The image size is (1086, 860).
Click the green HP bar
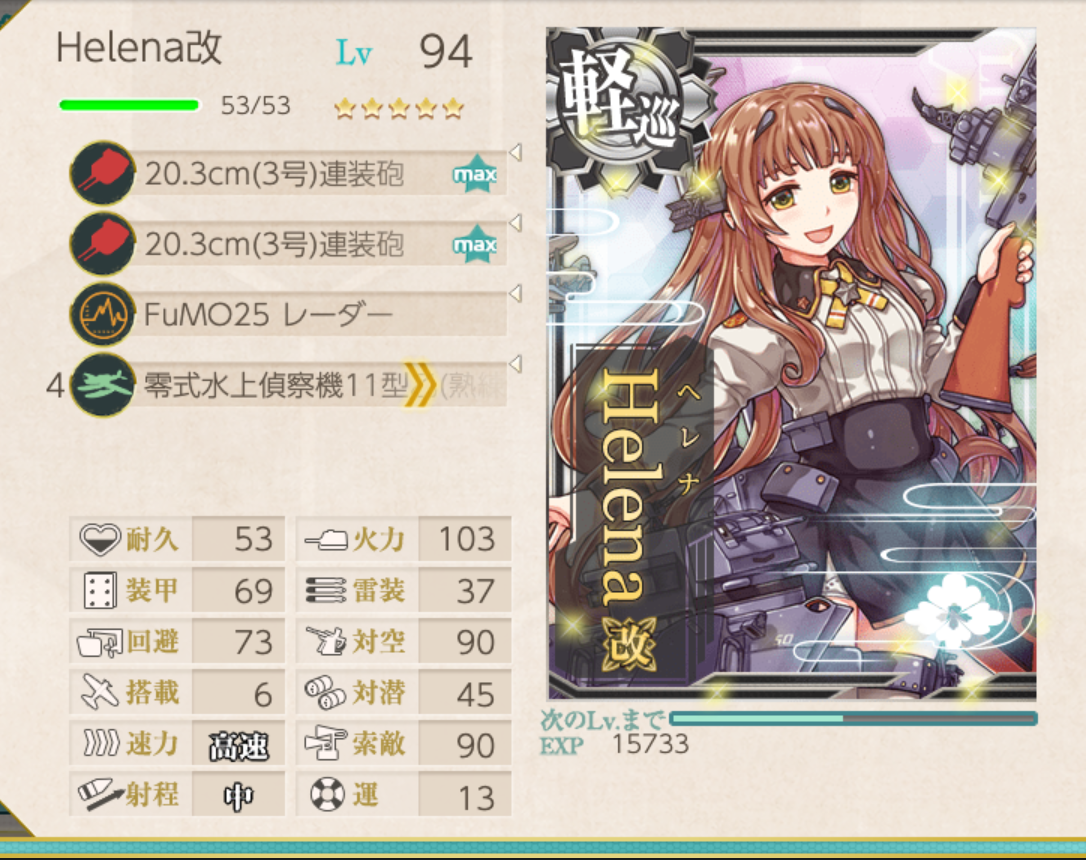click(x=130, y=105)
